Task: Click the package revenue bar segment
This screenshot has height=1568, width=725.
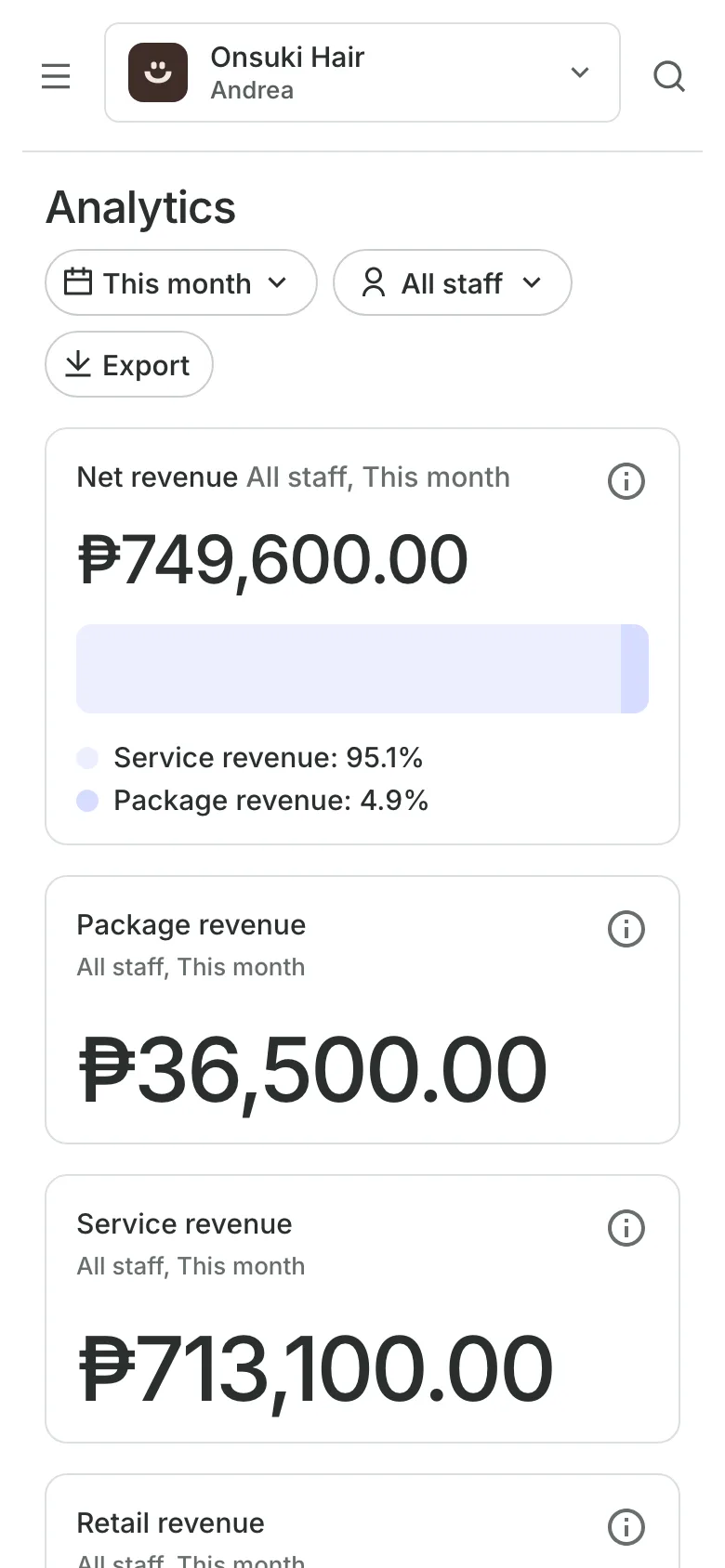Action: point(635,669)
